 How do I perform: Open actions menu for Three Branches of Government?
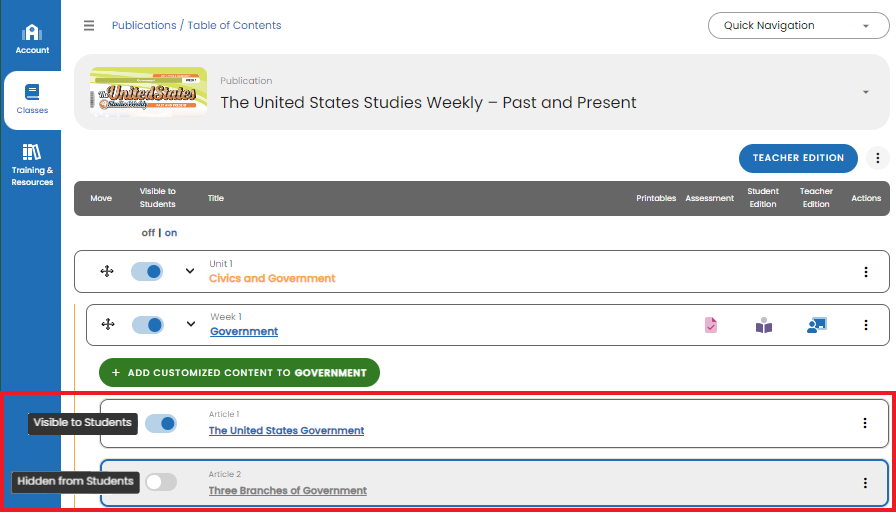point(865,483)
